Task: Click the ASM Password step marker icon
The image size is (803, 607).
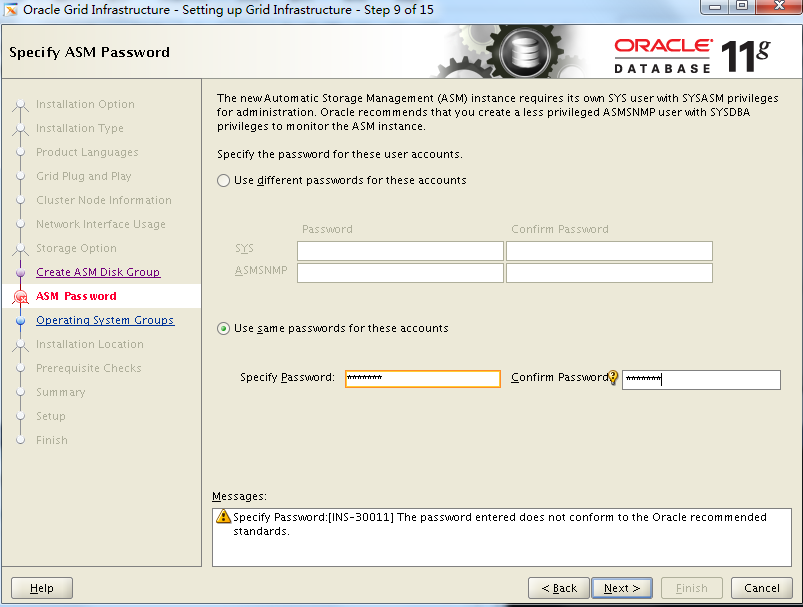Action: point(20,297)
